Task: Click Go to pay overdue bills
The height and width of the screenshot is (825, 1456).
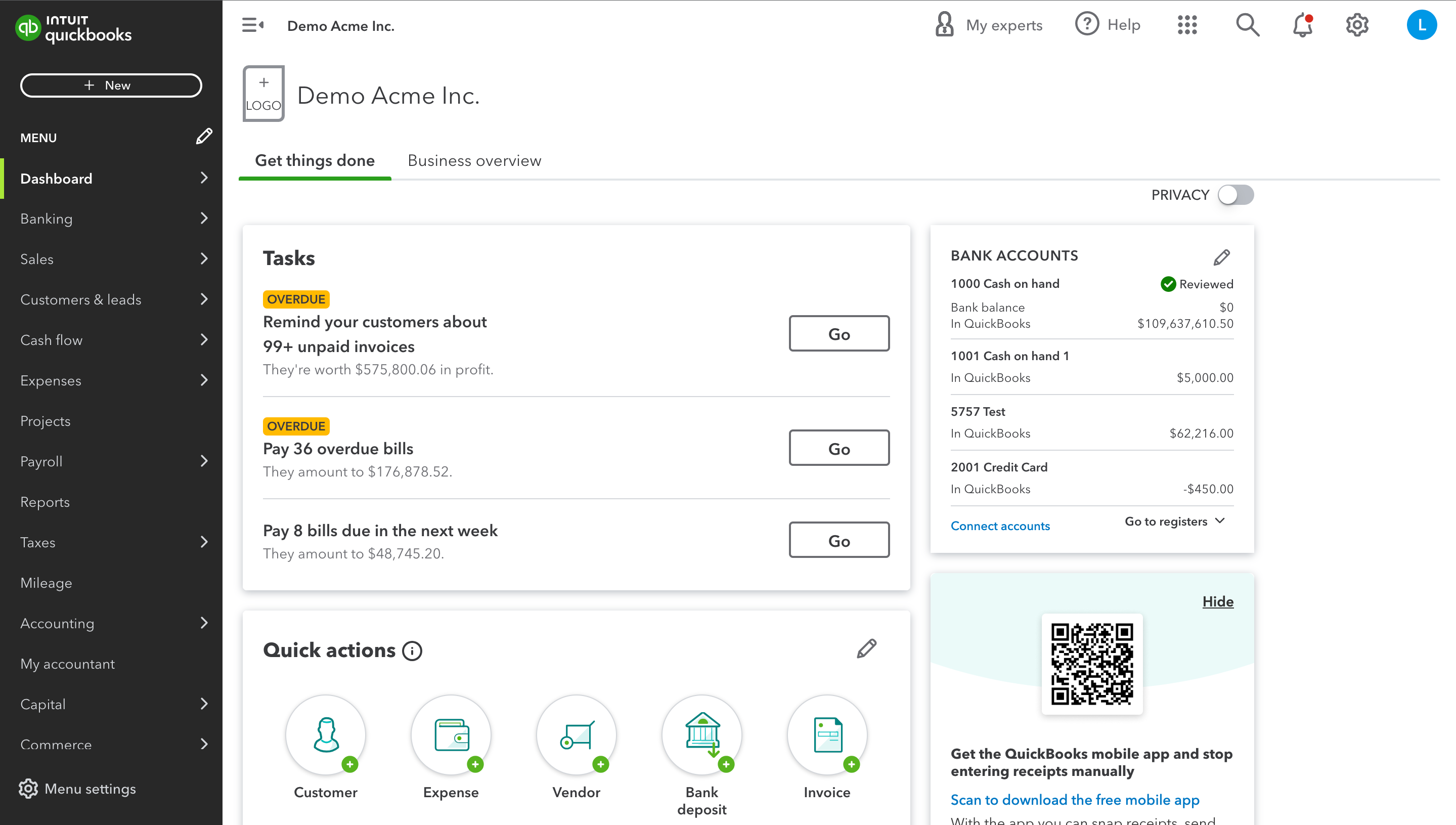Action: point(839,448)
